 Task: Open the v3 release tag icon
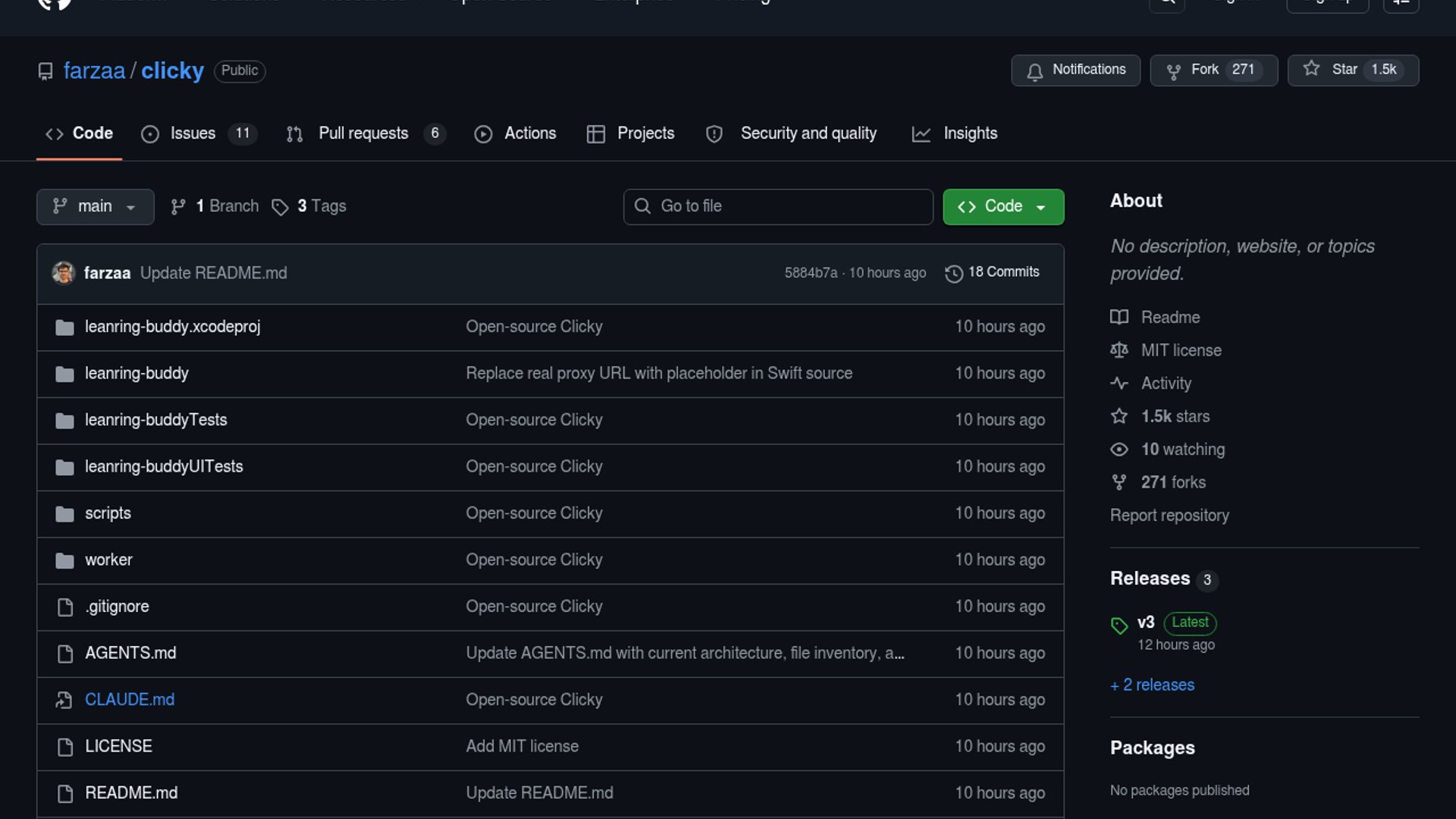tap(1119, 625)
